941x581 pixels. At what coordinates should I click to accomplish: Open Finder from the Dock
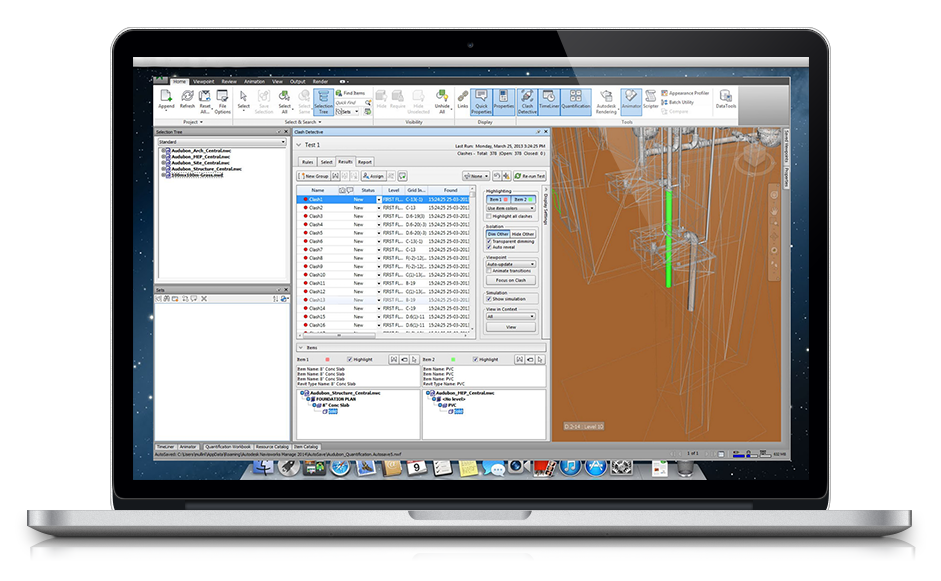[x=263, y=468]
